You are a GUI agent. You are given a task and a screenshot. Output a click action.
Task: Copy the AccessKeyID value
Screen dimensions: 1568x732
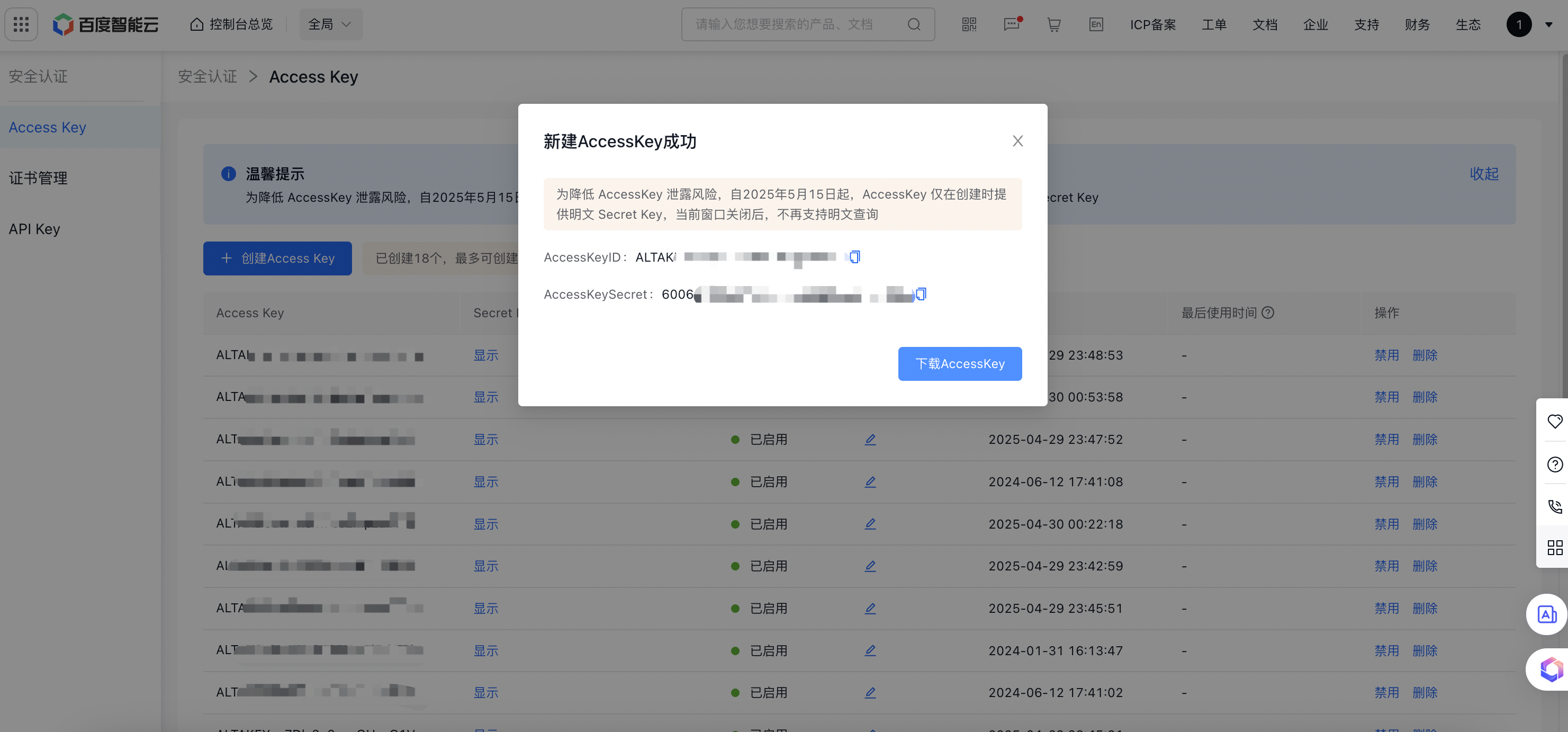coord(854,257)
